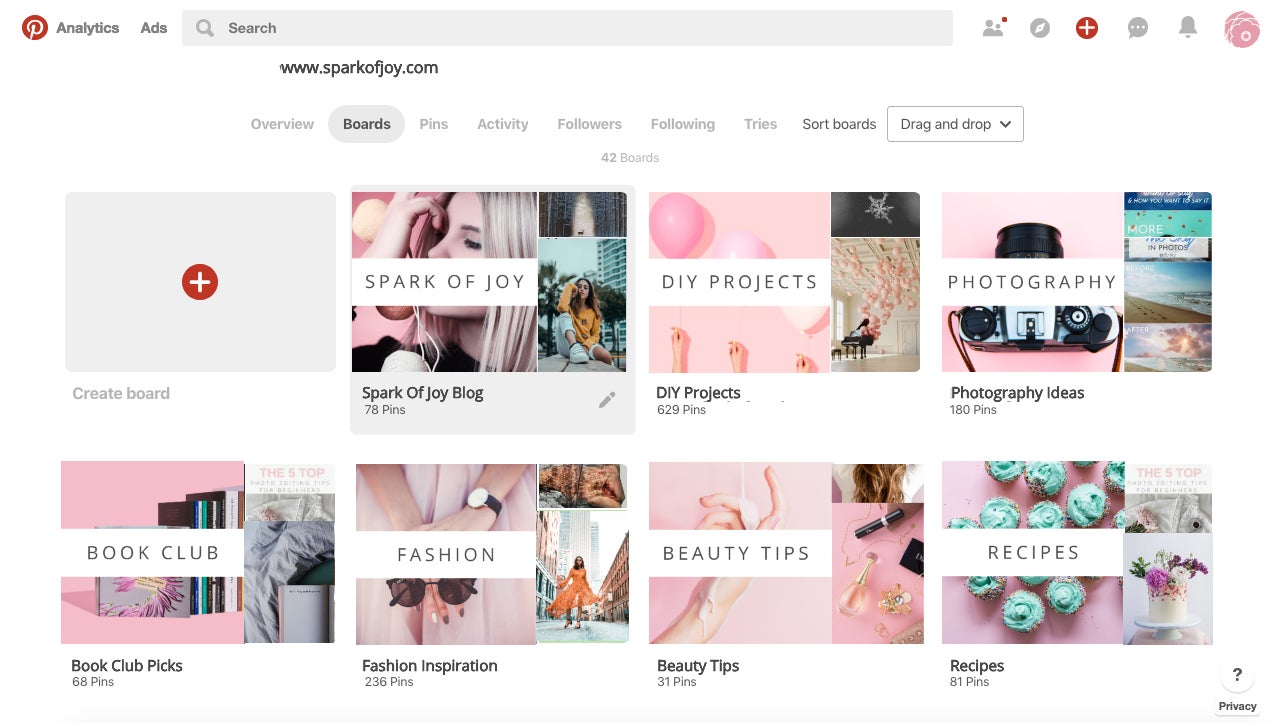The image size is (1278, 723).
Task: Edit the Spark Of Joy Blog board
Action: tap(607, 399)
